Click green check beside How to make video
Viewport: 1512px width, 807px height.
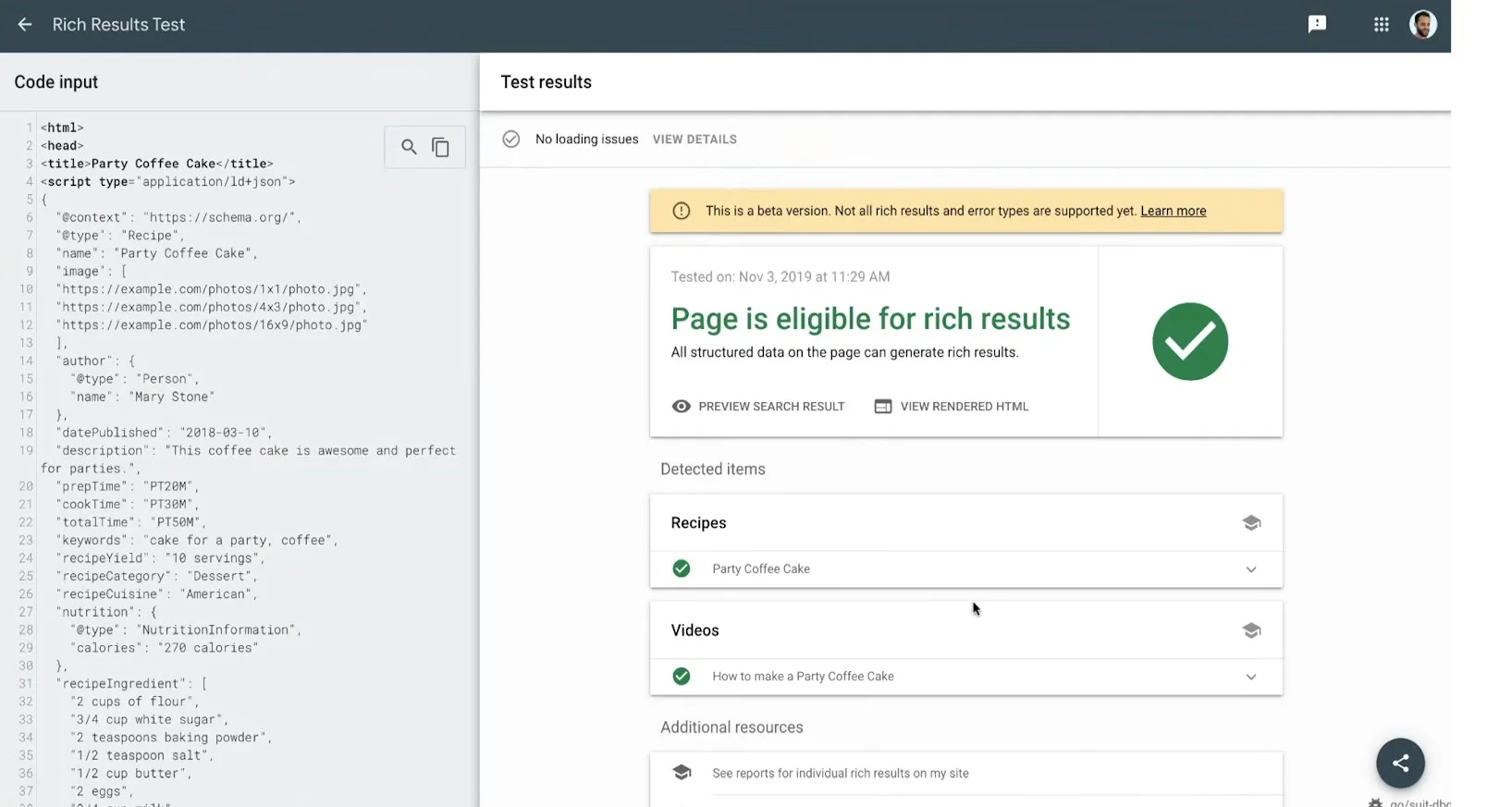click(x=682, y=677)
